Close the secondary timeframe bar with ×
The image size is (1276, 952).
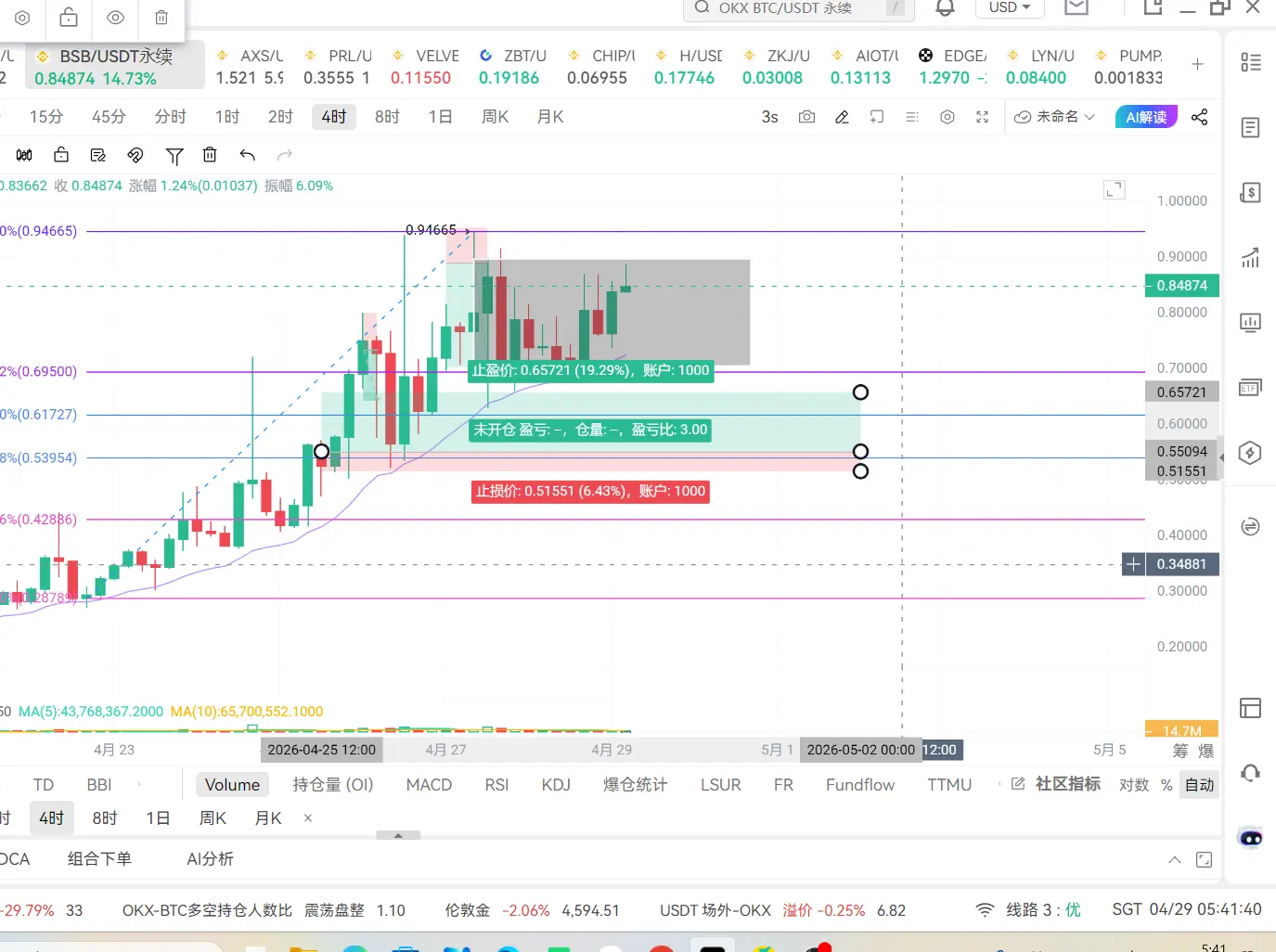pos(308,818)
